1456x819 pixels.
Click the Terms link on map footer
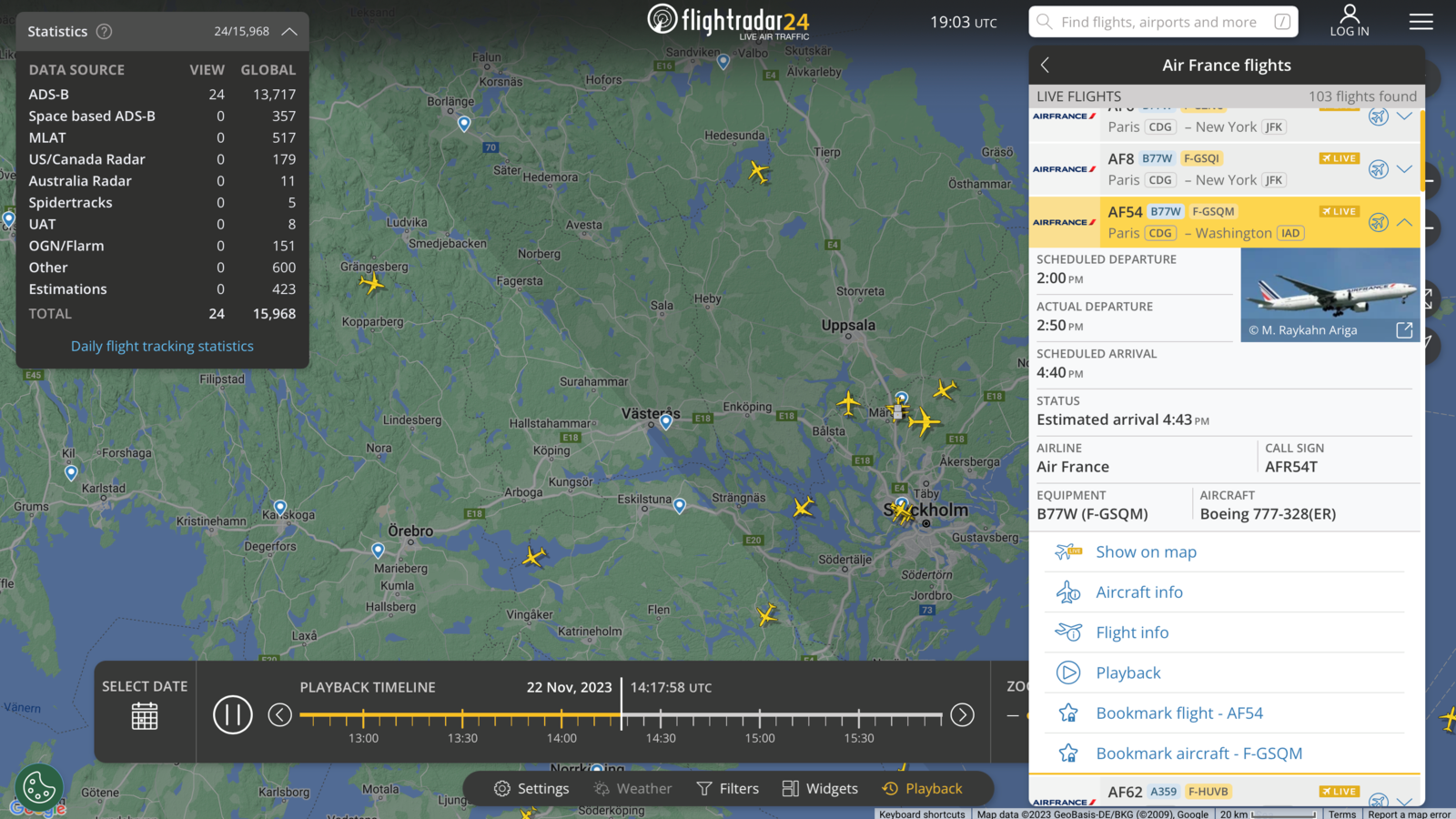click(x=1342, y=814)
